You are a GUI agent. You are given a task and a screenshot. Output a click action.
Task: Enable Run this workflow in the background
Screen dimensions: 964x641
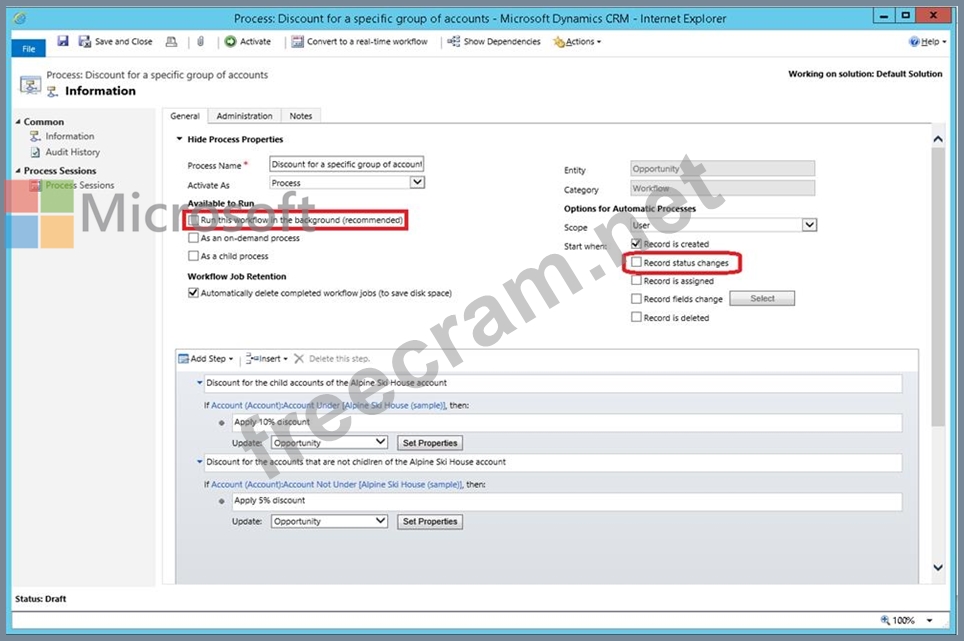pyautogui.click(x=194, y=220)
